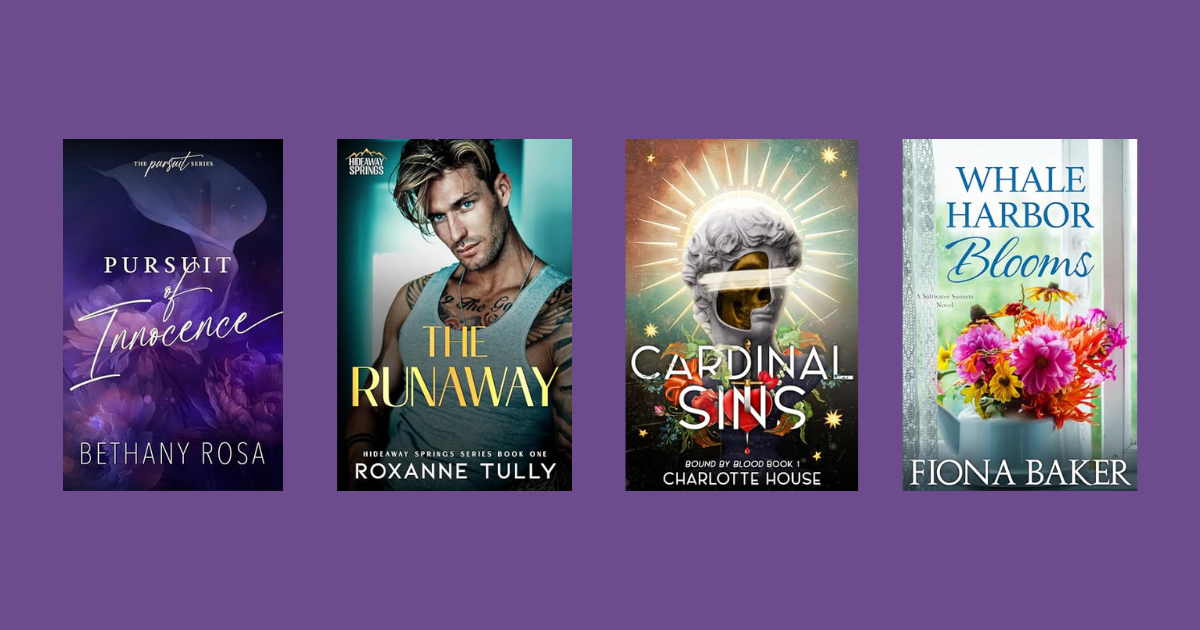Open the Pursuit of Innocence book cover
The height and width of the screenshot is (630, 1200).
tap(173, 315)
